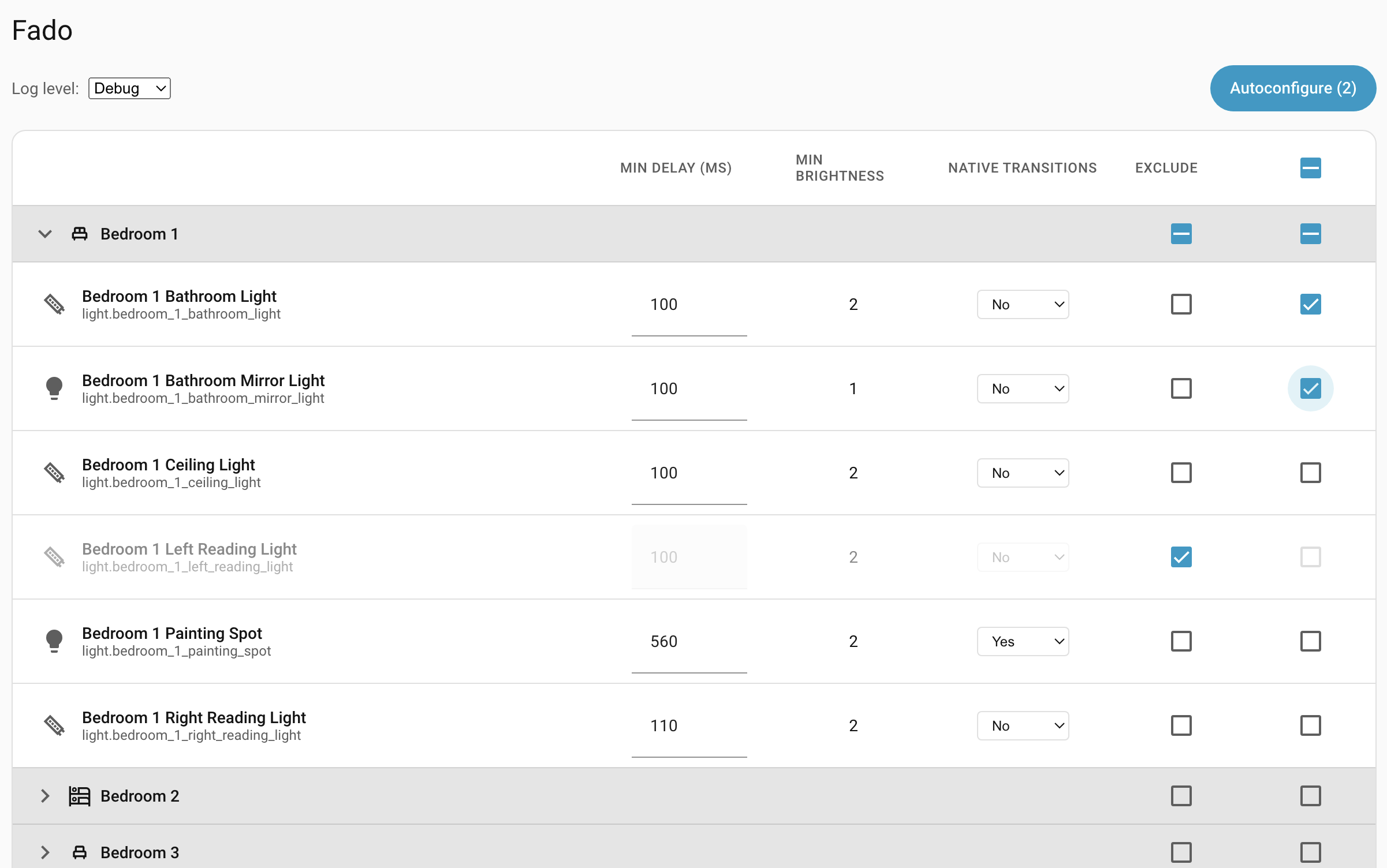Edit min delay field for Right Reading Light
Screen dimensions: 1387x868
coord(689,725)
